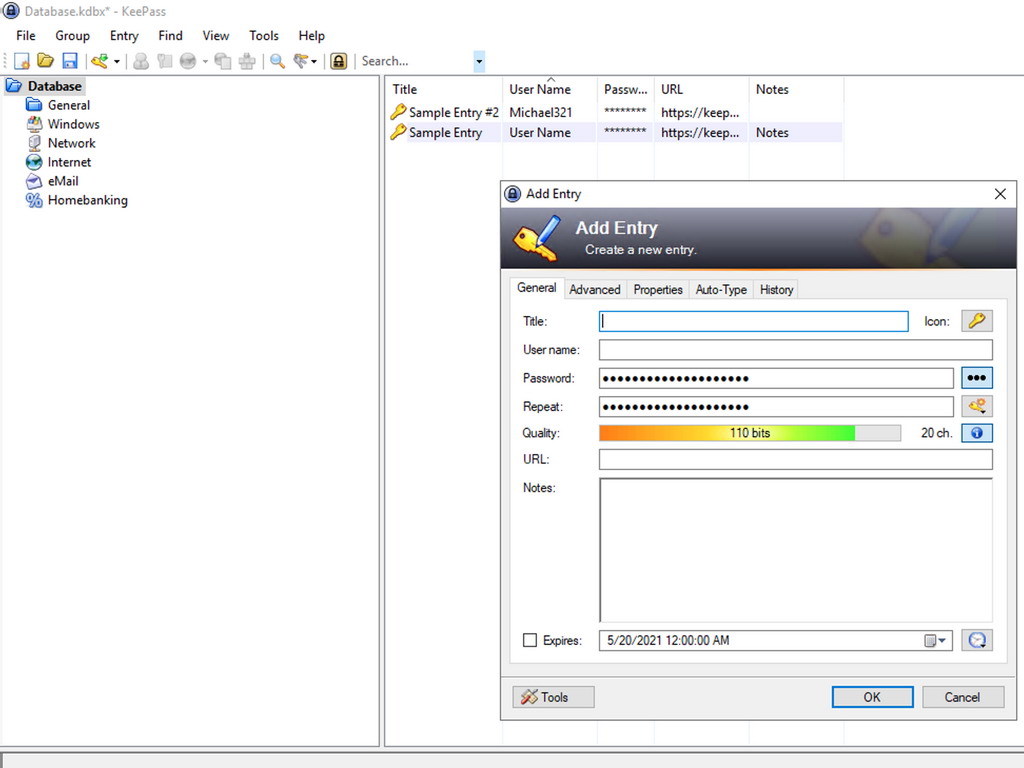Select the General group folder
This screenshot has width=1024, height=768.
click(69, 105)
